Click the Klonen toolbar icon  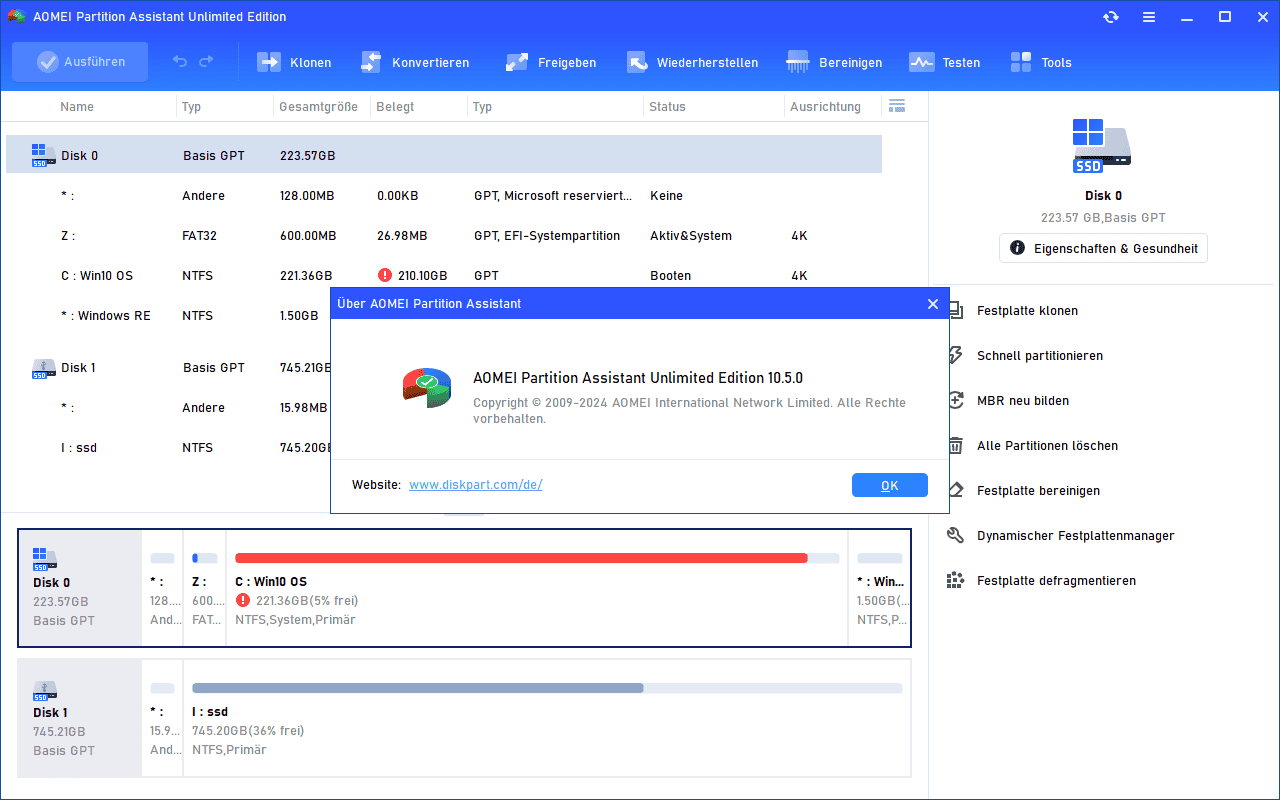tap(269, 62)
